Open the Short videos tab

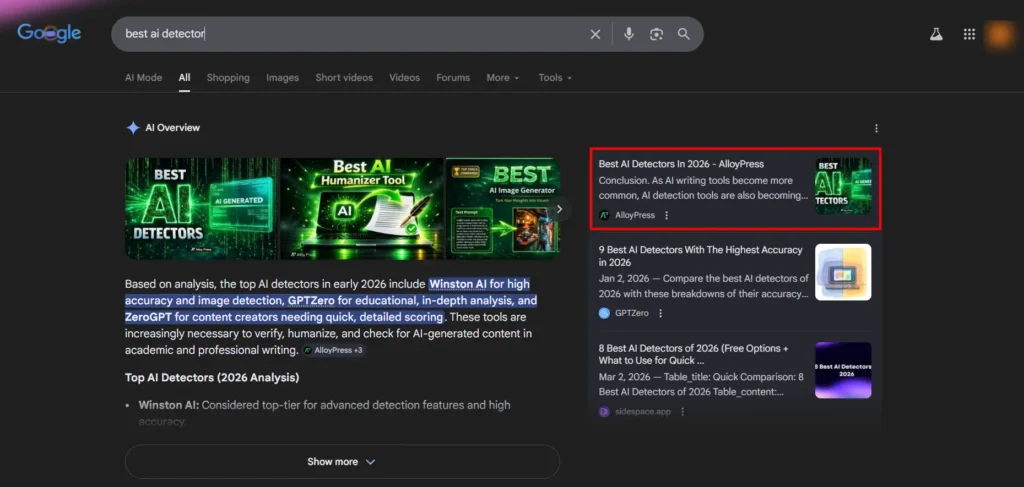point(344,78)
